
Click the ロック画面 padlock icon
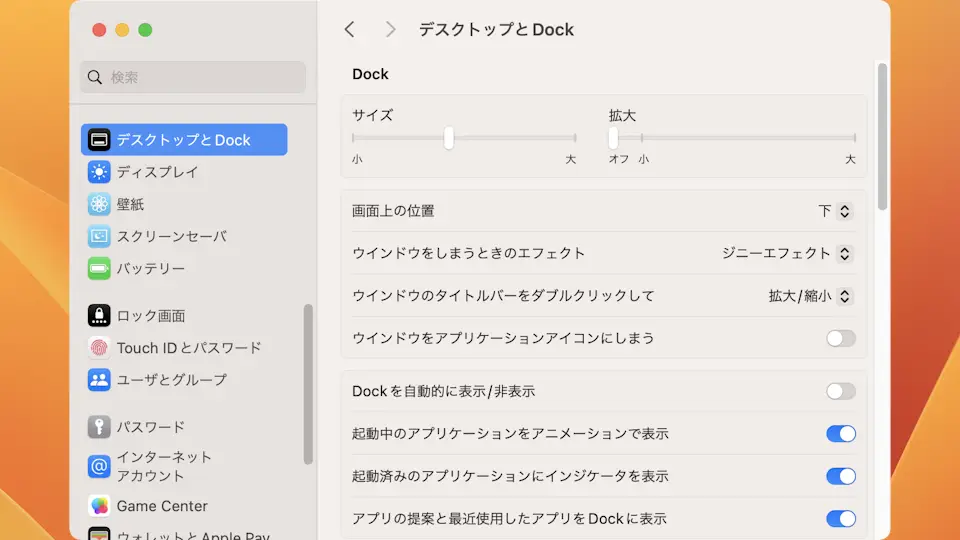tap(98, 316)
